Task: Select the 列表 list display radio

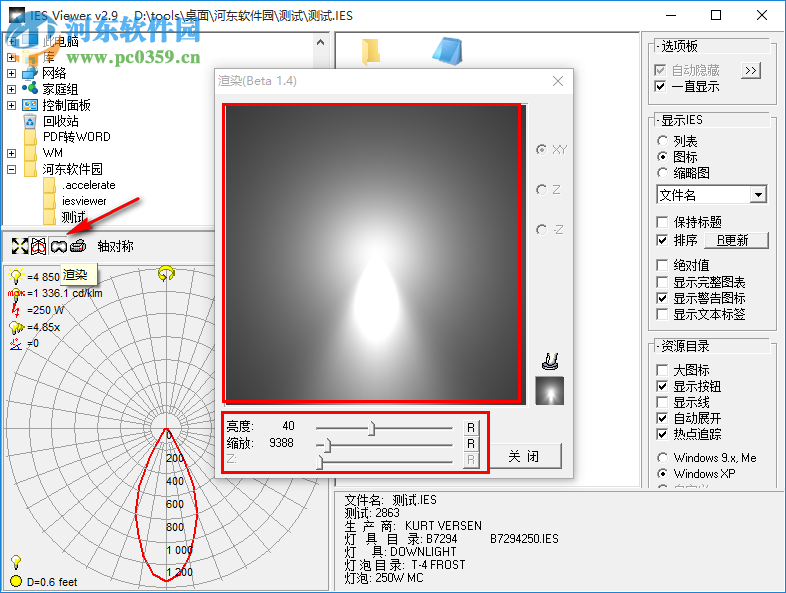Action: coord(662,141)
